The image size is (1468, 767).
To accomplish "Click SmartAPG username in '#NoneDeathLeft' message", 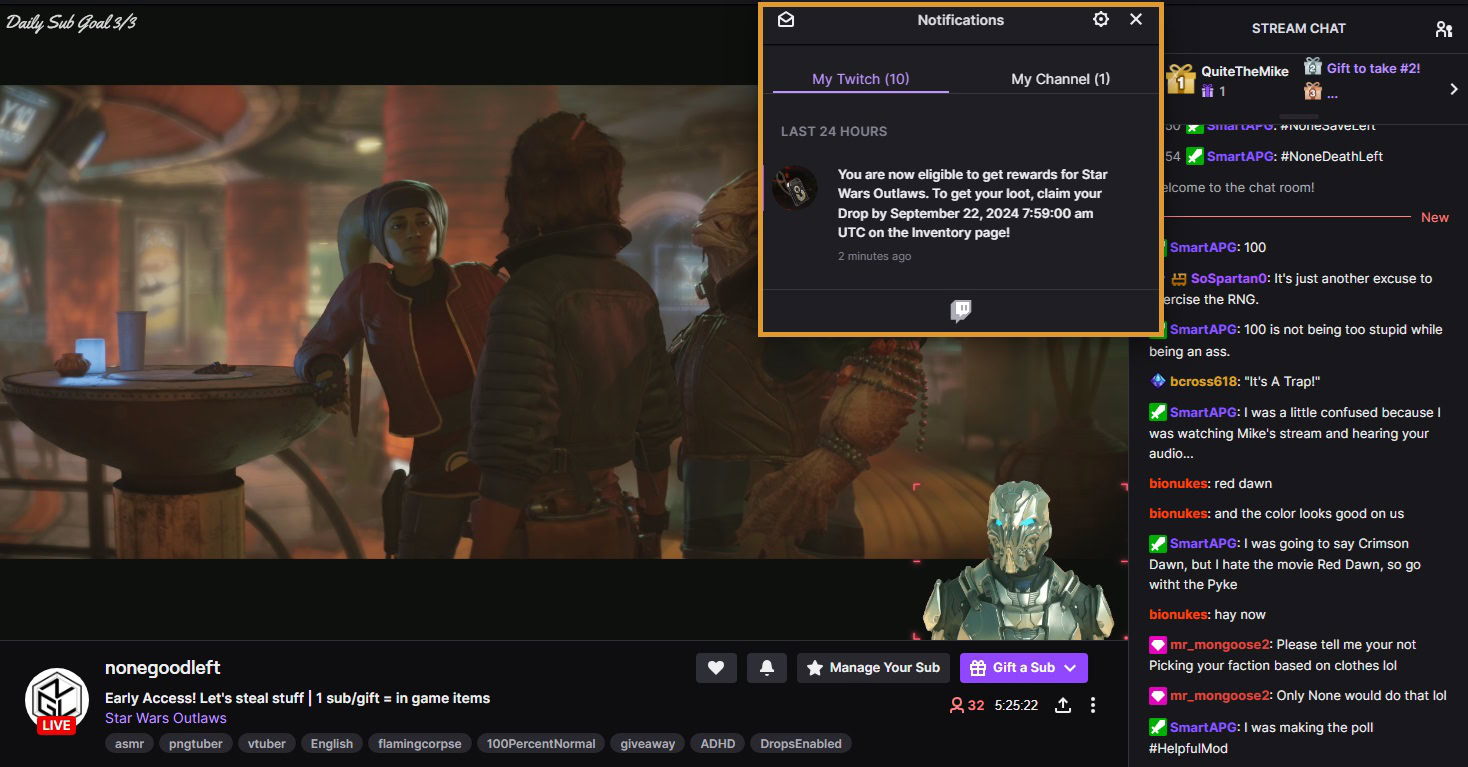I will point(1239,156).
